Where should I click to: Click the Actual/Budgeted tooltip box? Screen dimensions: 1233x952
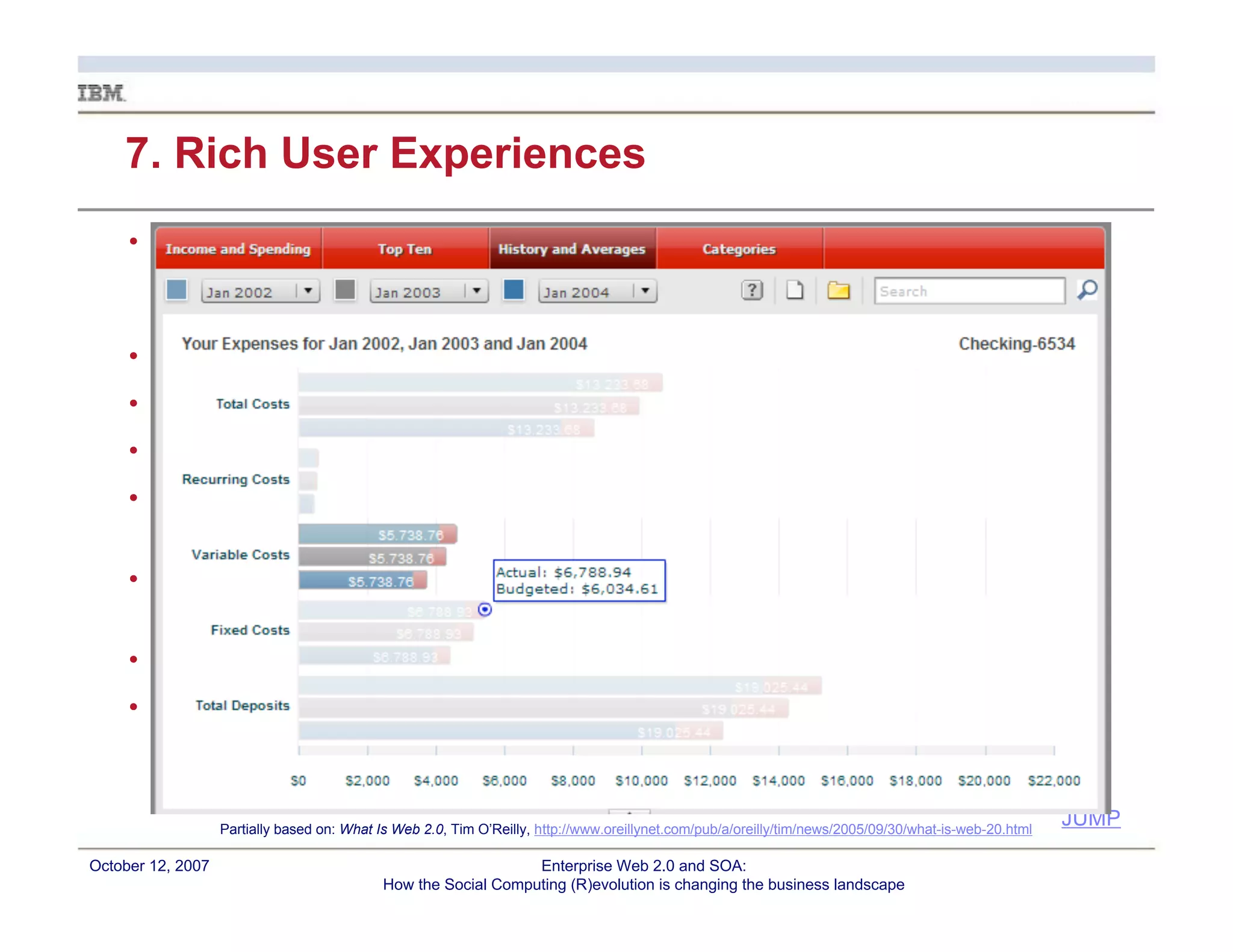point(579,581)
